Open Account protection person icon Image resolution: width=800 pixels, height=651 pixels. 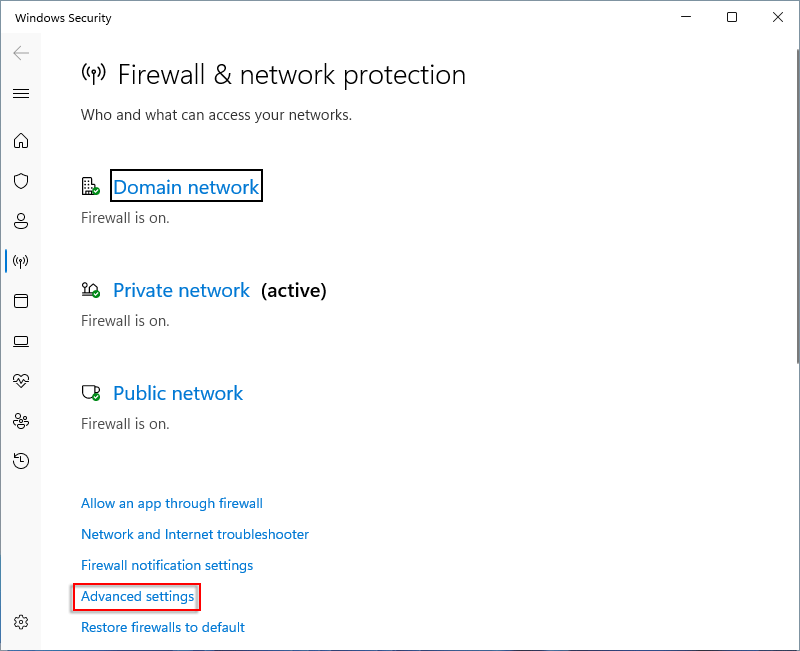[21, 221]
